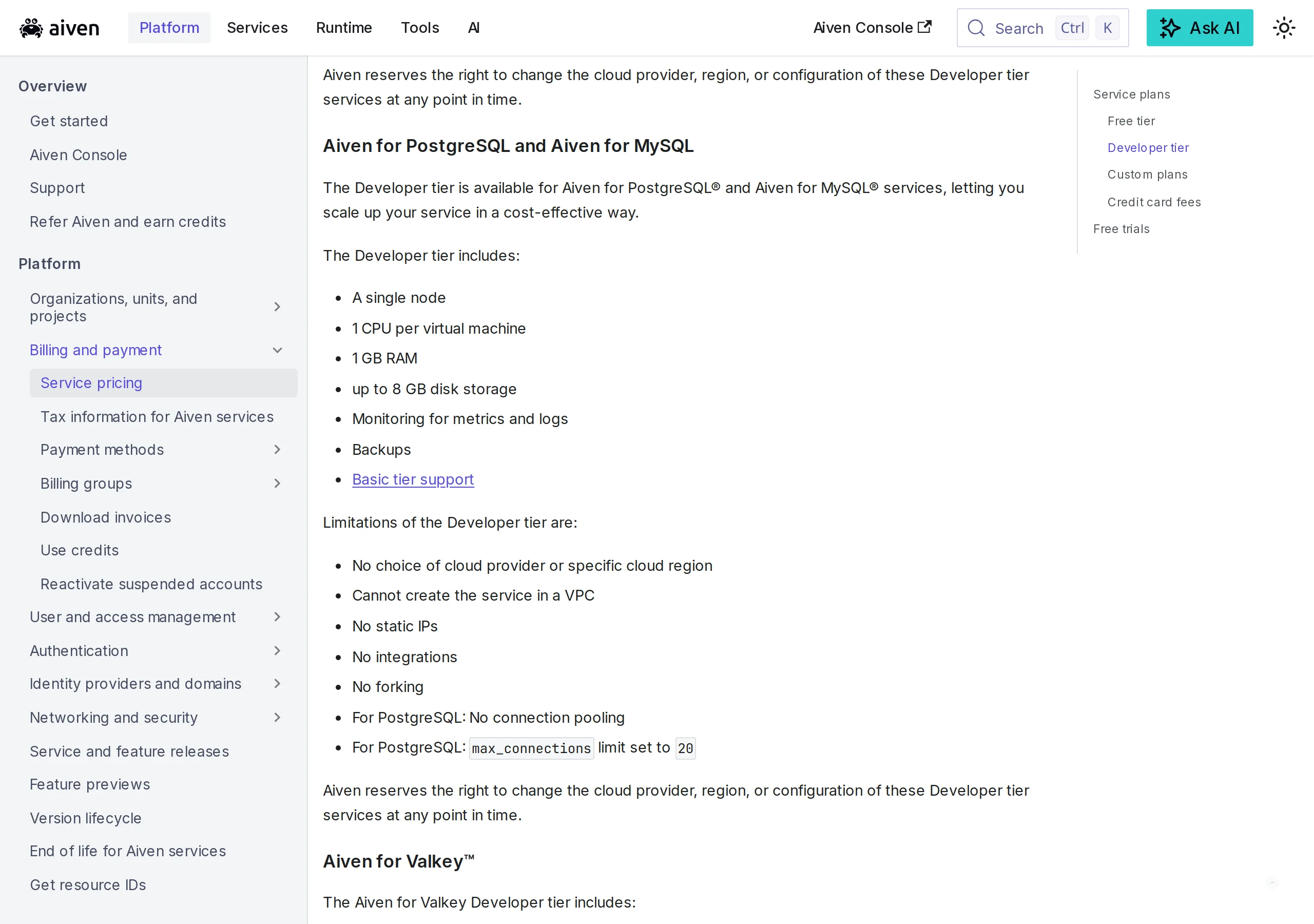
Task: Click Payment methods sidebar label
Action: pos(102,450)
